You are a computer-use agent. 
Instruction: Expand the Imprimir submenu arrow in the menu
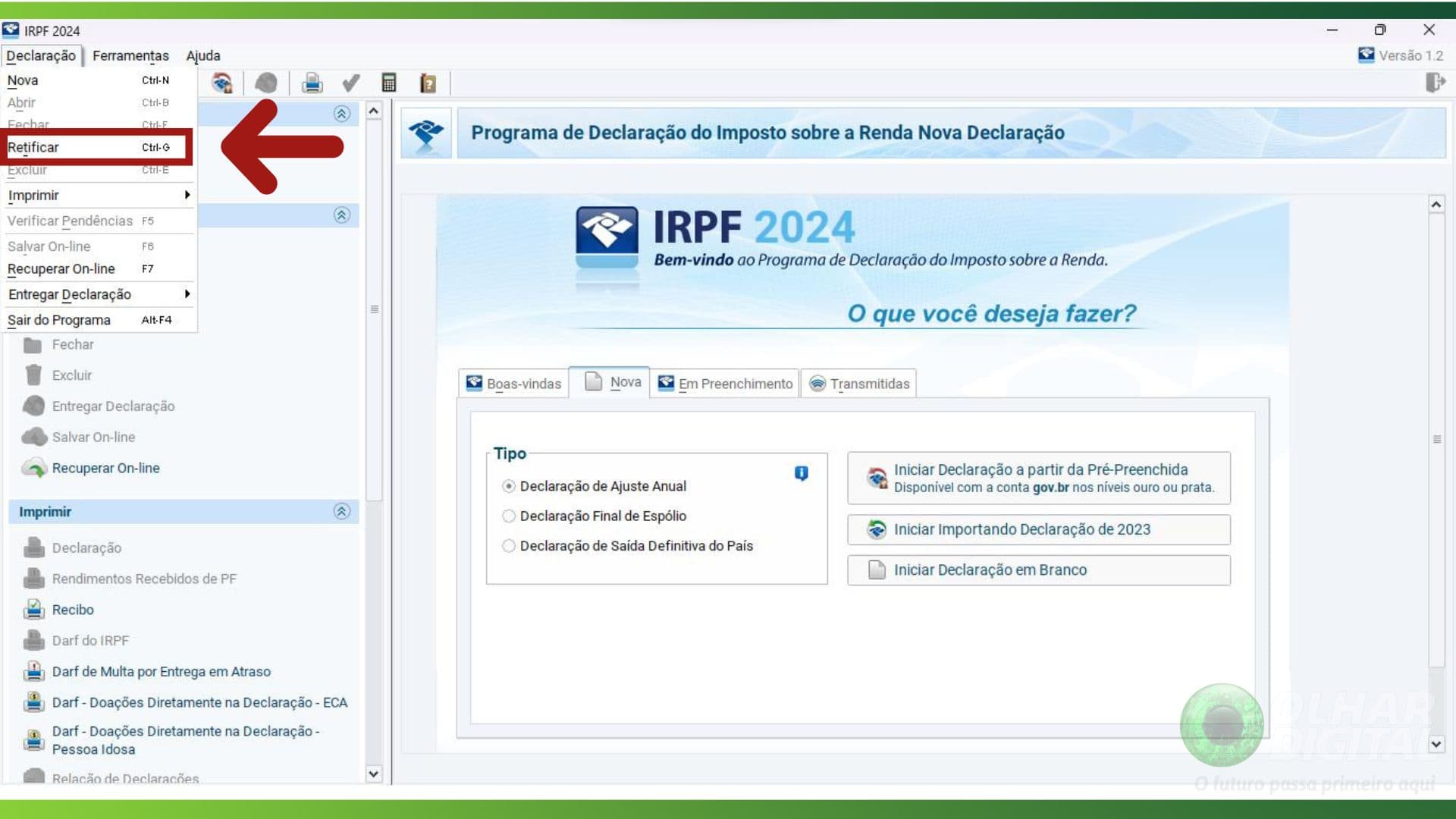tap(187, 195)
